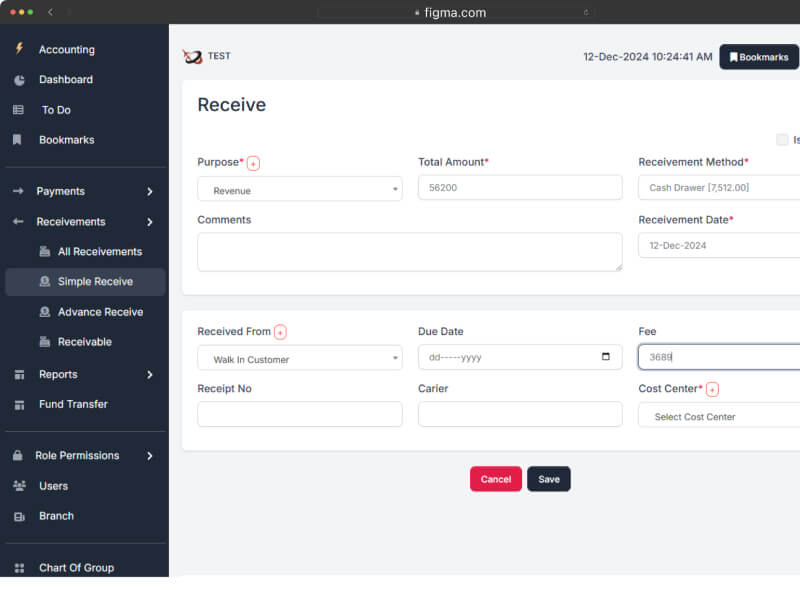Click the Users group icon
The height and width of the screenshot is (590, 800).
click(19, 486)
